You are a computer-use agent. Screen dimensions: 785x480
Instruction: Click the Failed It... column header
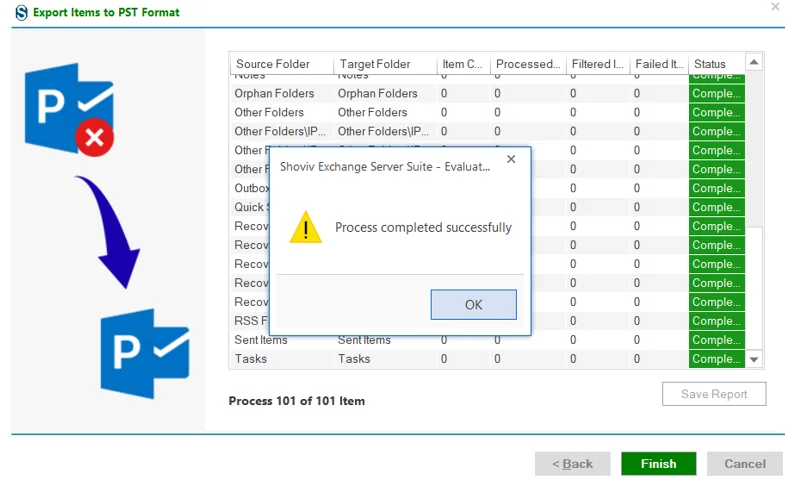click(659, 64)
